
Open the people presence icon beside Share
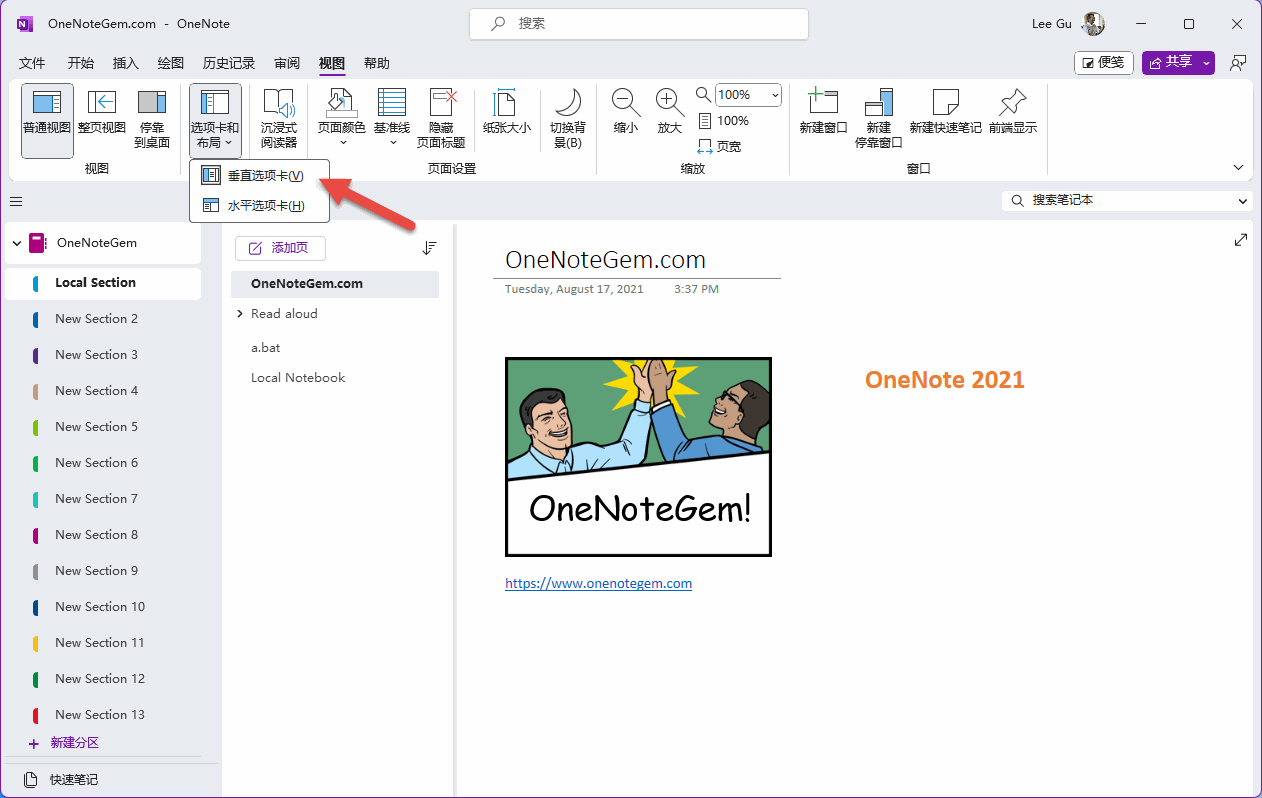point(1238,63)
